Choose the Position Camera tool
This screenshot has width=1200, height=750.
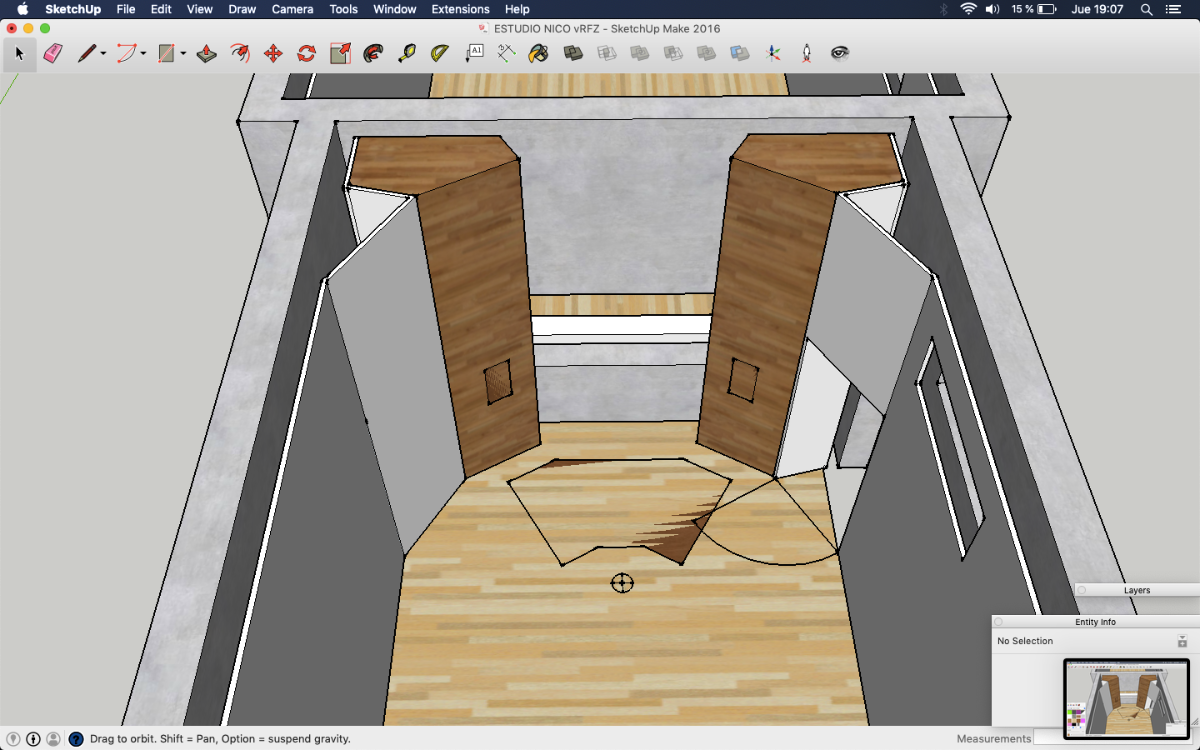806,53
